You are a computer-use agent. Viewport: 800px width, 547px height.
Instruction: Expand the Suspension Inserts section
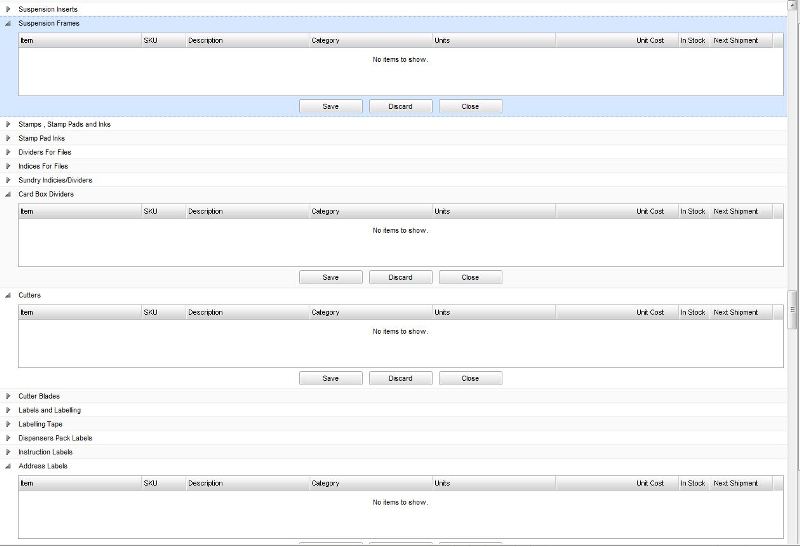(x=8, y=9)
